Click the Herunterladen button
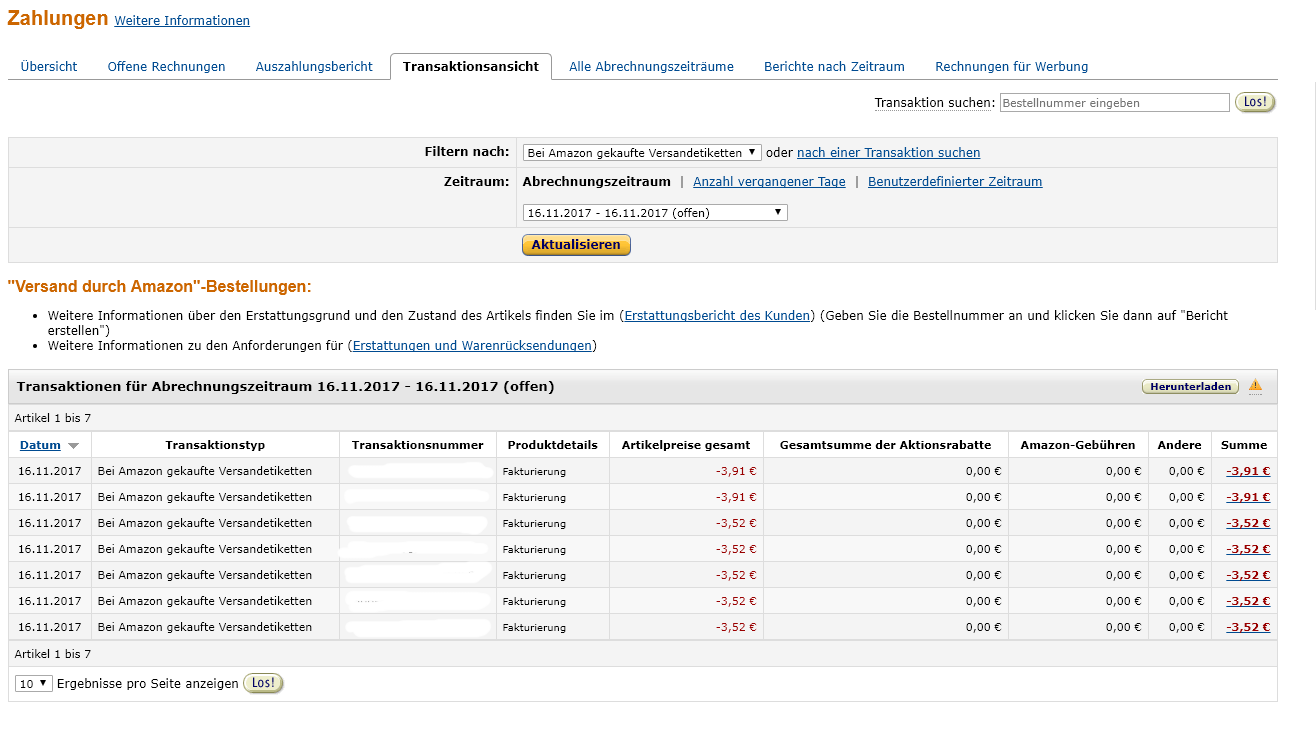Viewport: 1316px width, 744px height. click(1190, 387)
